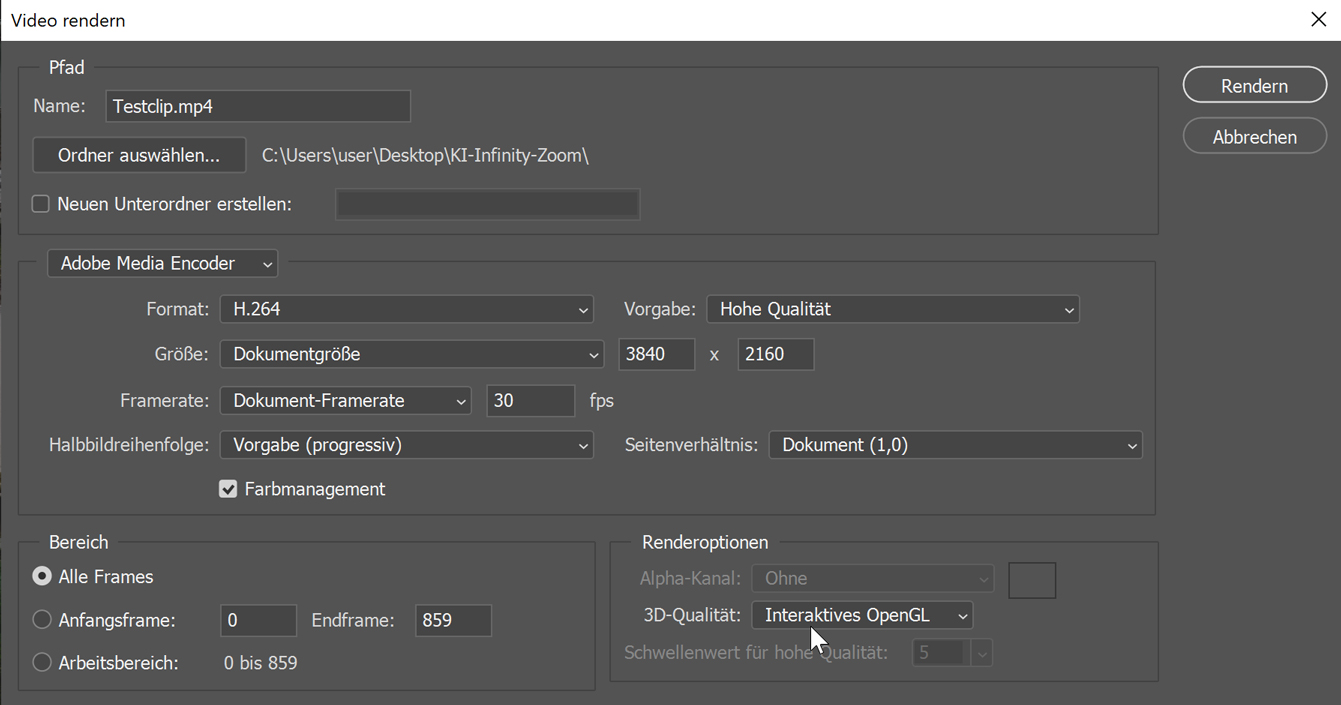Cancel with the Abbrechen button

[1254, 137]
